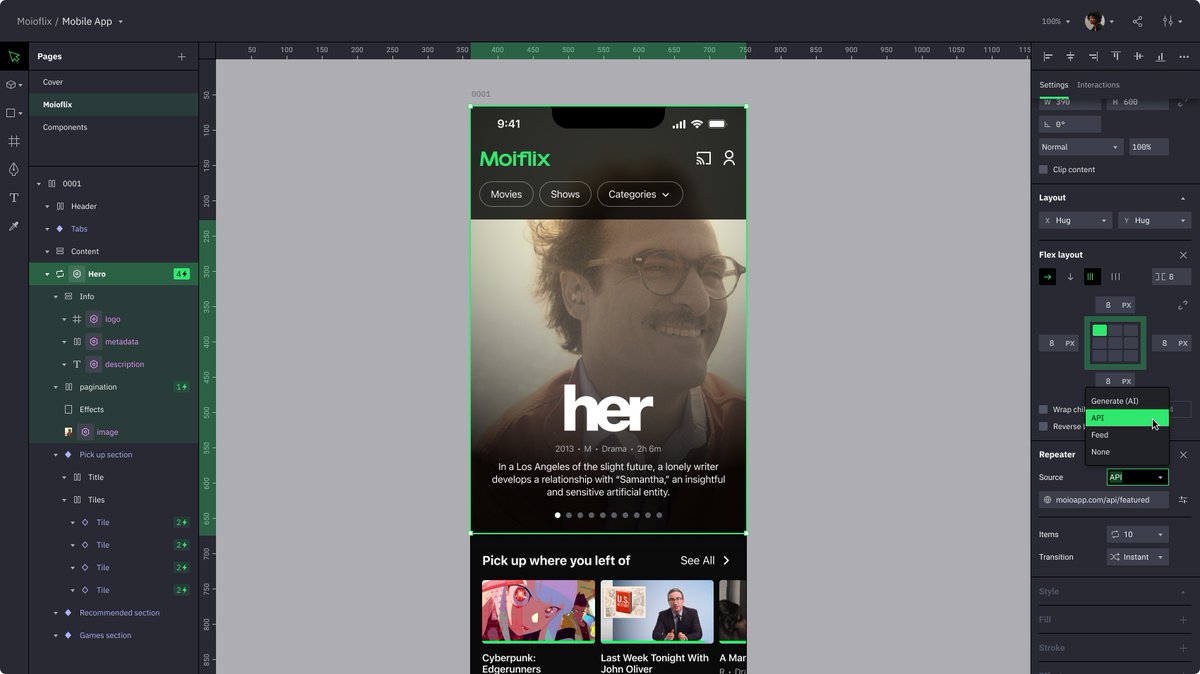Click the Cyberpunk Edgerunners thumbnail
The image size is (1200, 674).
click(538, 611)
